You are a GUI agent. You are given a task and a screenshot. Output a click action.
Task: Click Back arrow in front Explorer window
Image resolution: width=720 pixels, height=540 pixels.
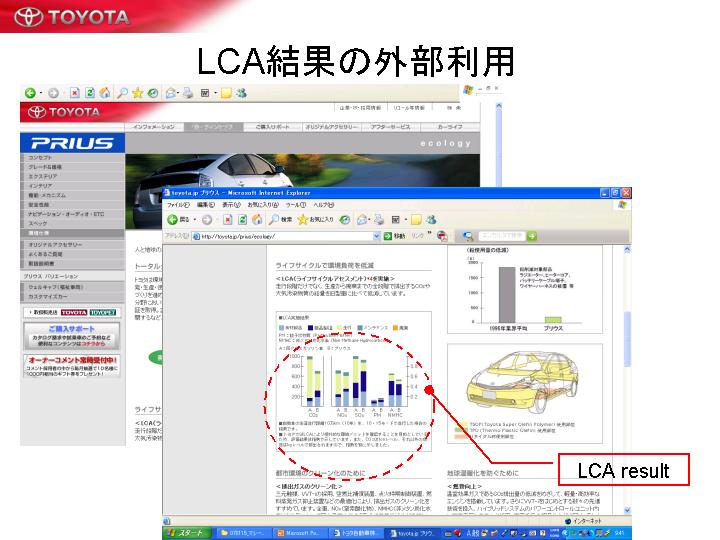click(172, 220)
